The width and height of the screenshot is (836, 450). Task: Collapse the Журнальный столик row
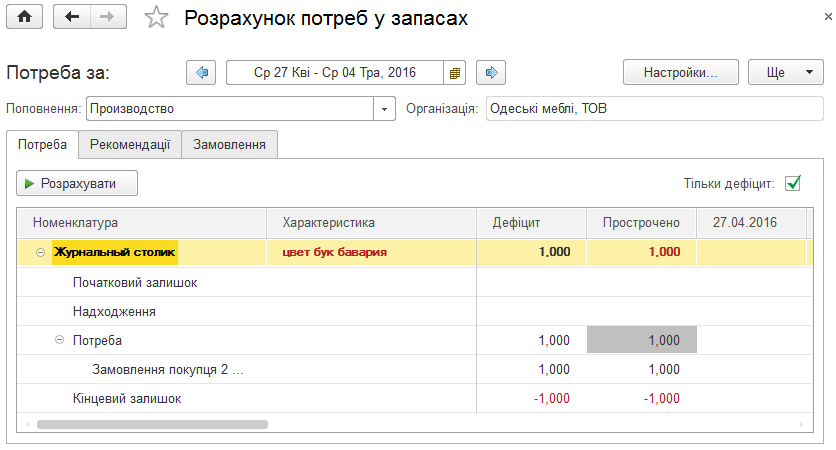41,252
